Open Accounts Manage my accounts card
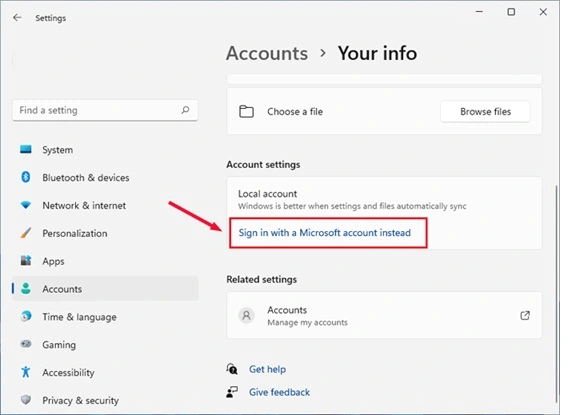Image resolution: width=570 pixels, height=415 pixels. 384,315
